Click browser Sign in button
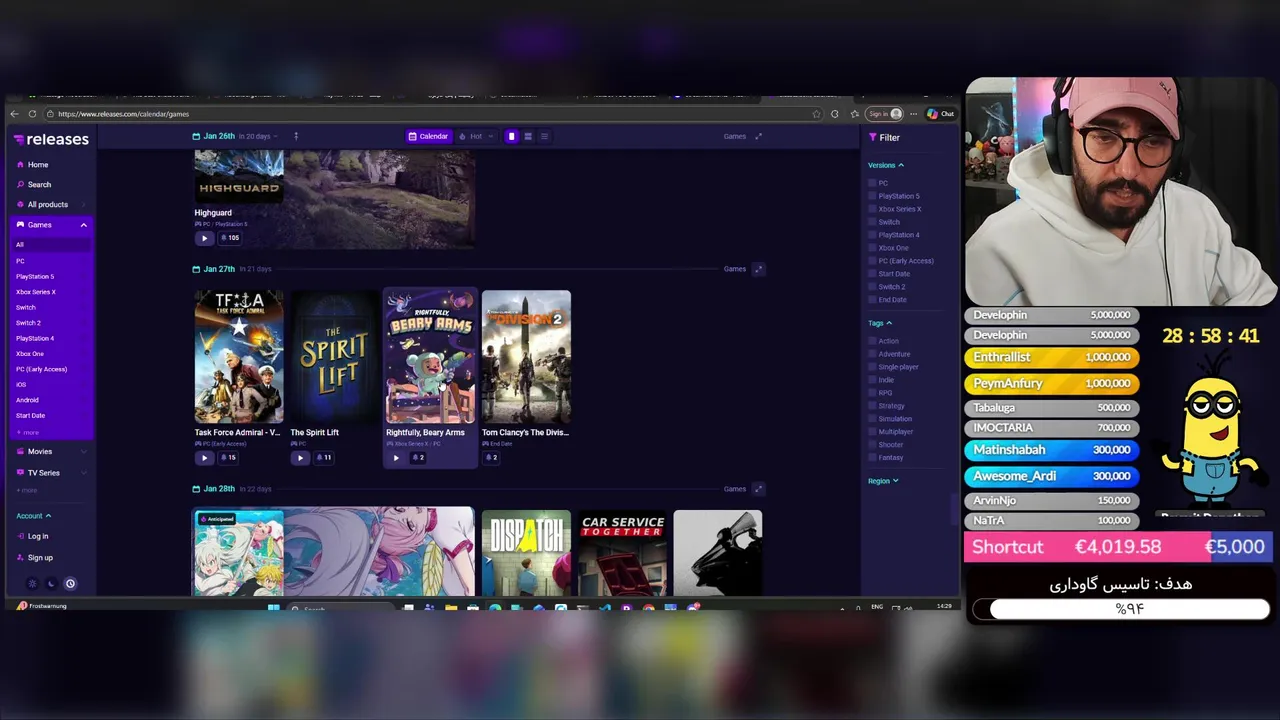1280x720 pixels. pos(884,114)
